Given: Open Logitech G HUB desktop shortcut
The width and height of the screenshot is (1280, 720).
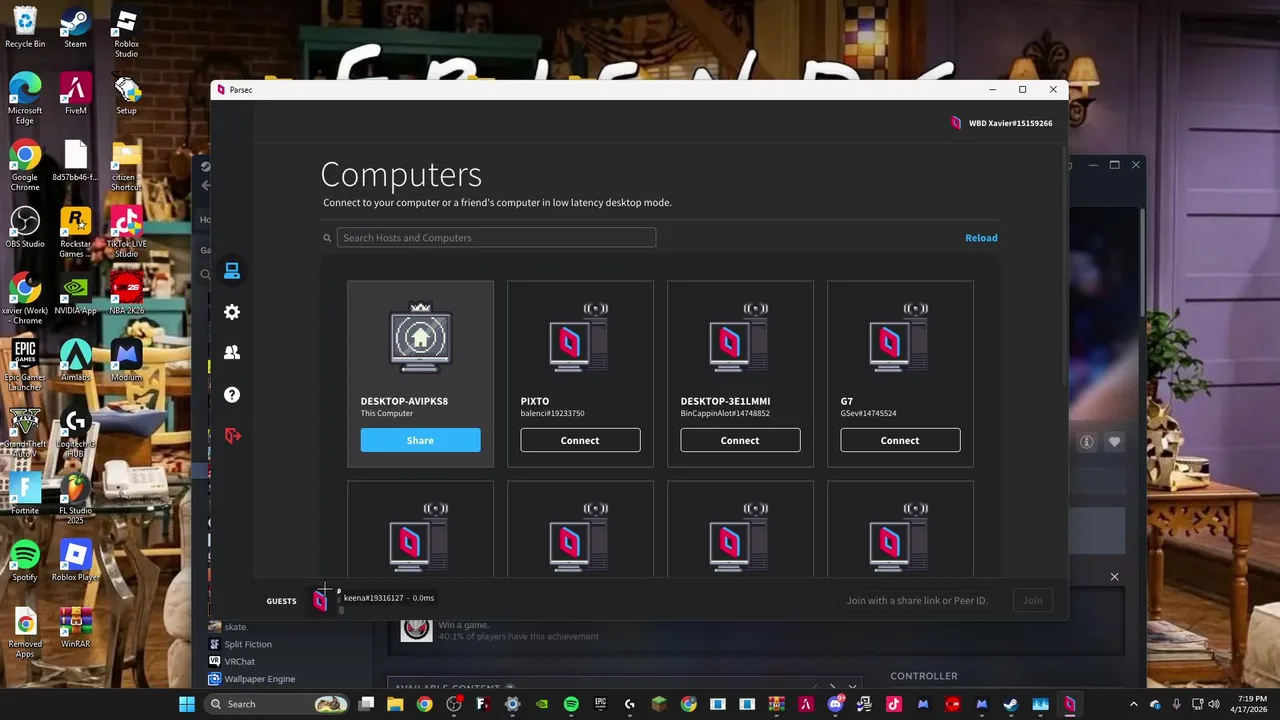Looking at the screenshot, I should (x=75, y=433).
